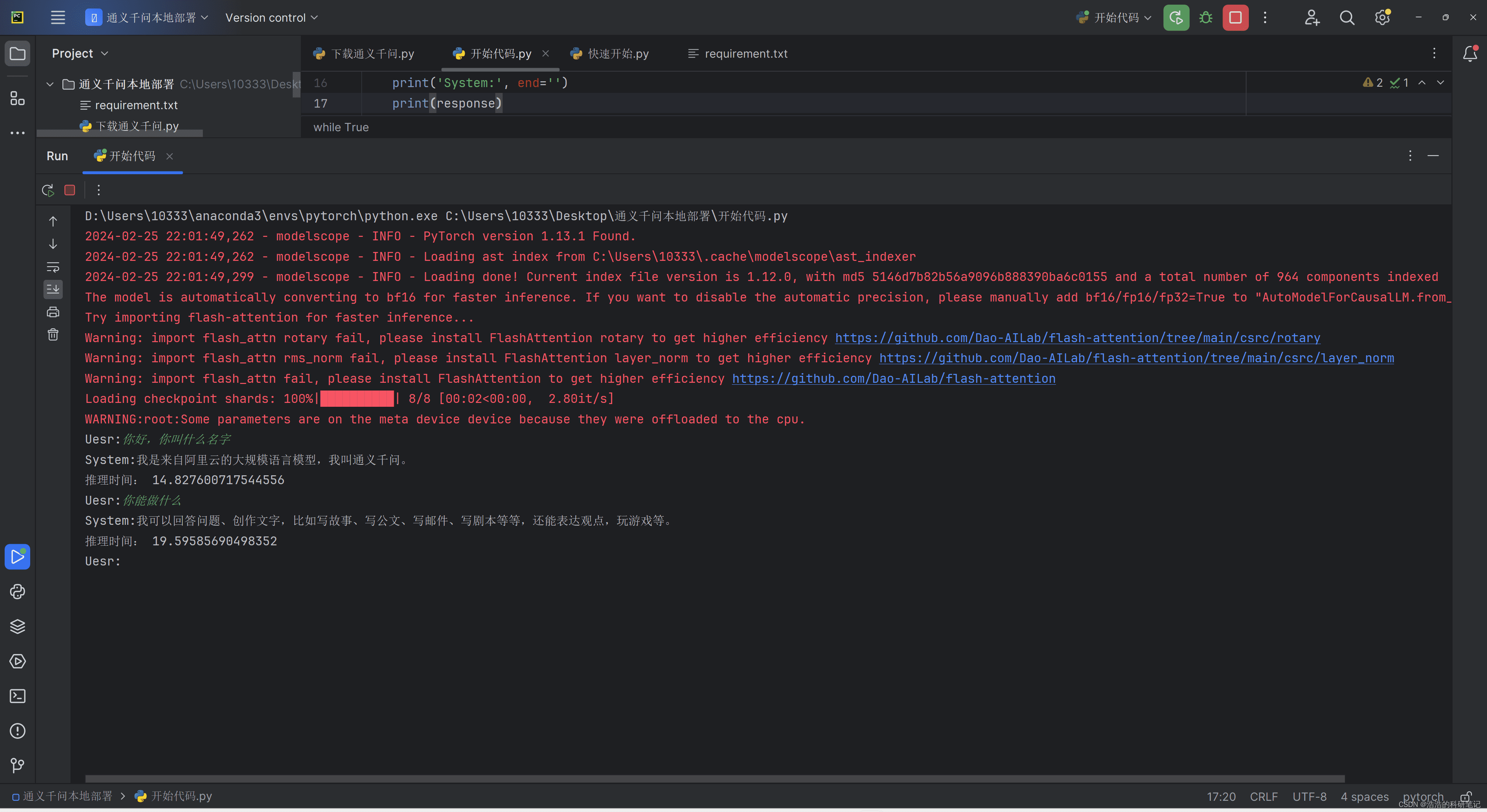Image resolution: width=1487 pixels, height=812 pixels.
Task: Open Python Packages layers icon
Action: (x=17, y=626)
